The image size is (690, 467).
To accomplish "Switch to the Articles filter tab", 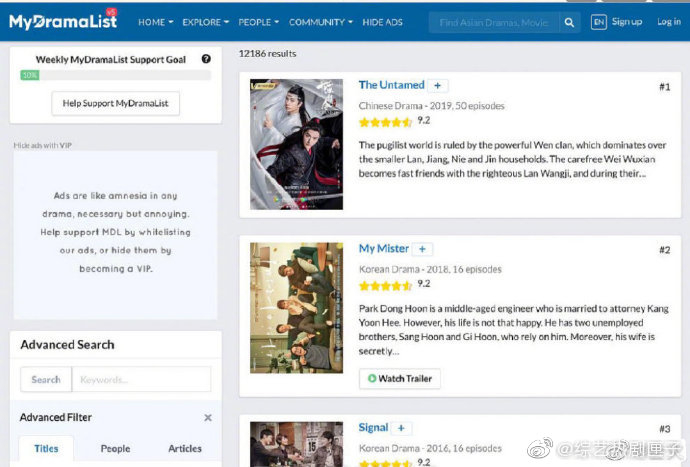I will (185, 449).
